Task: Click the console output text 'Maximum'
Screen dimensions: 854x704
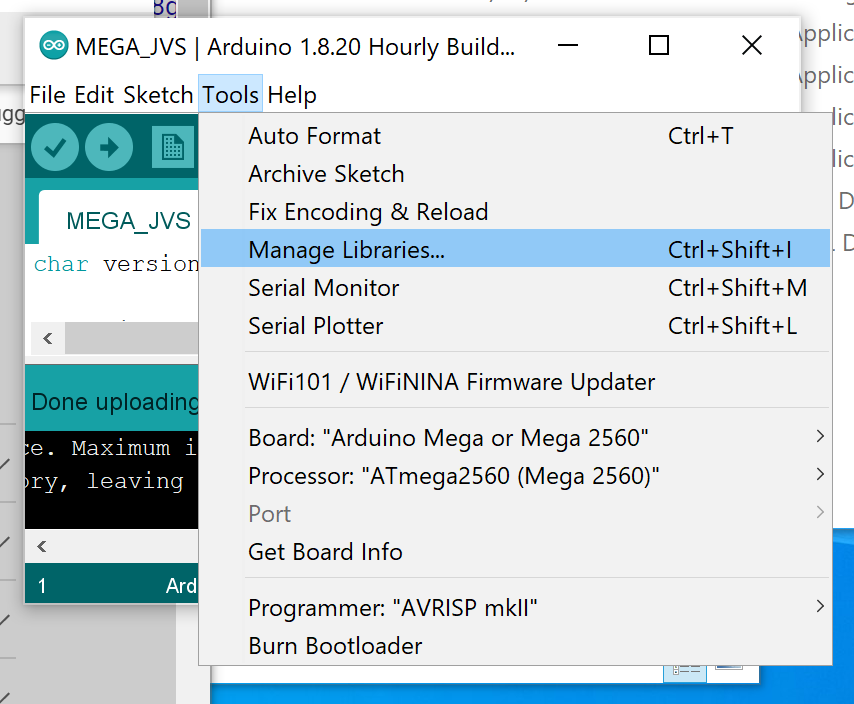Action: tap(120, 448)
